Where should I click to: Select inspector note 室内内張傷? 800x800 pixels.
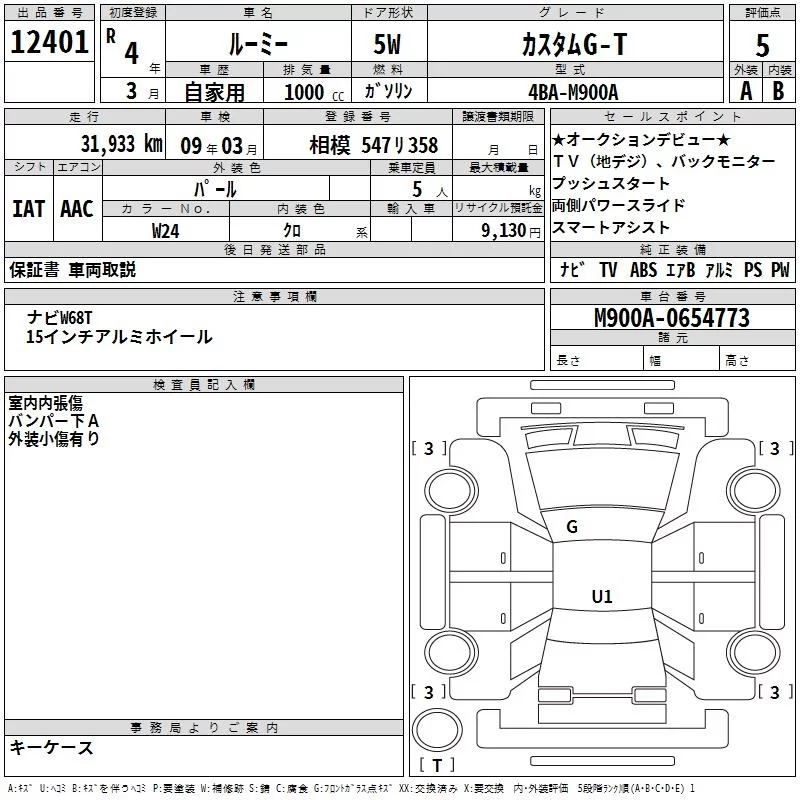[x=45, y=403]
